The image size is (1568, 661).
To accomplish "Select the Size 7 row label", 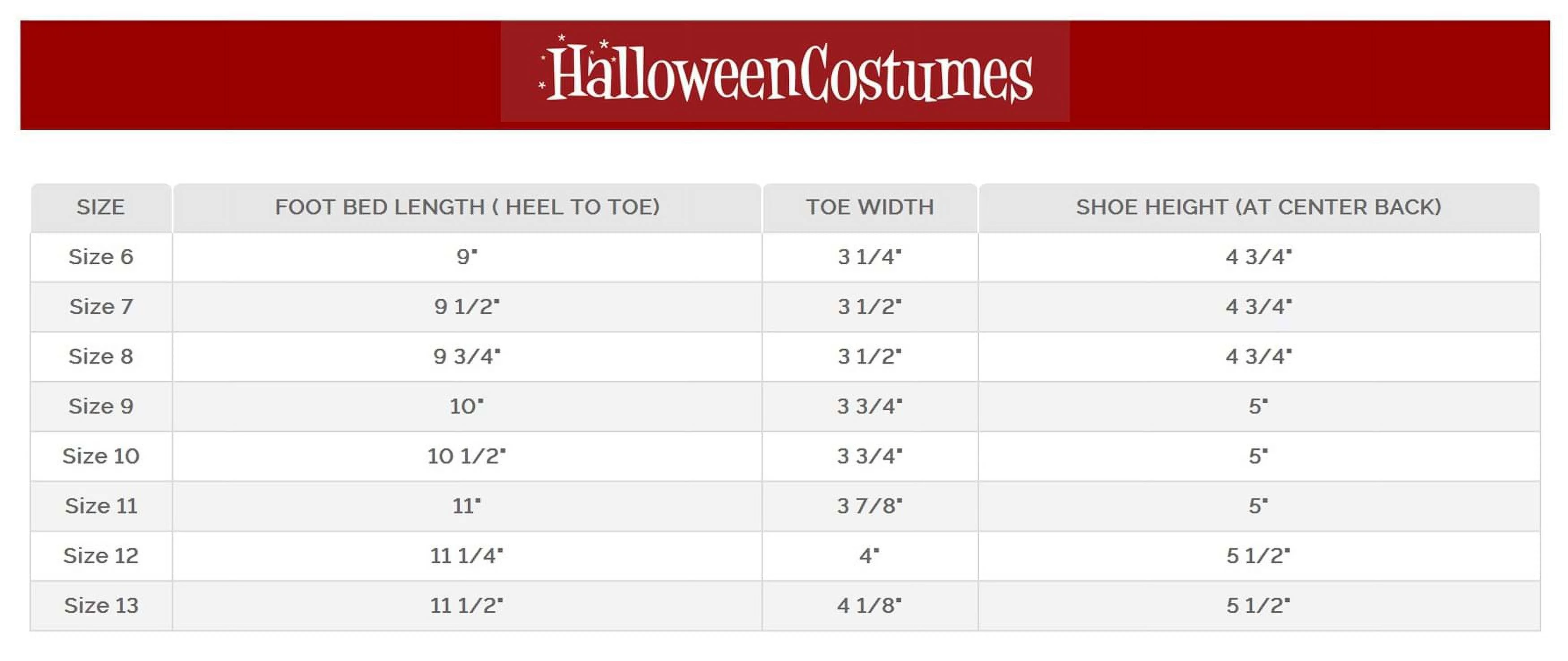I will pos(100,307).
